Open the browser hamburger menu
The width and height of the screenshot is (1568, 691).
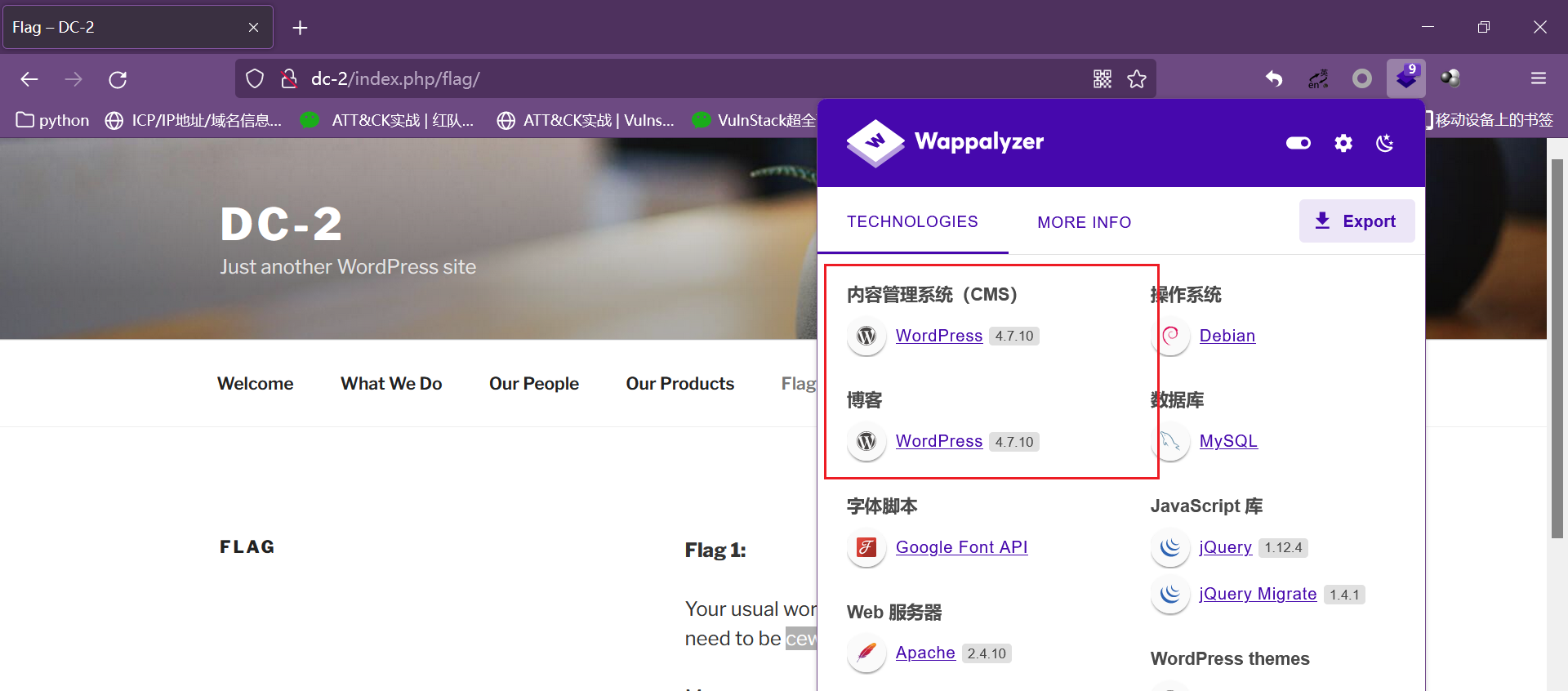[x=1539, y=78]
